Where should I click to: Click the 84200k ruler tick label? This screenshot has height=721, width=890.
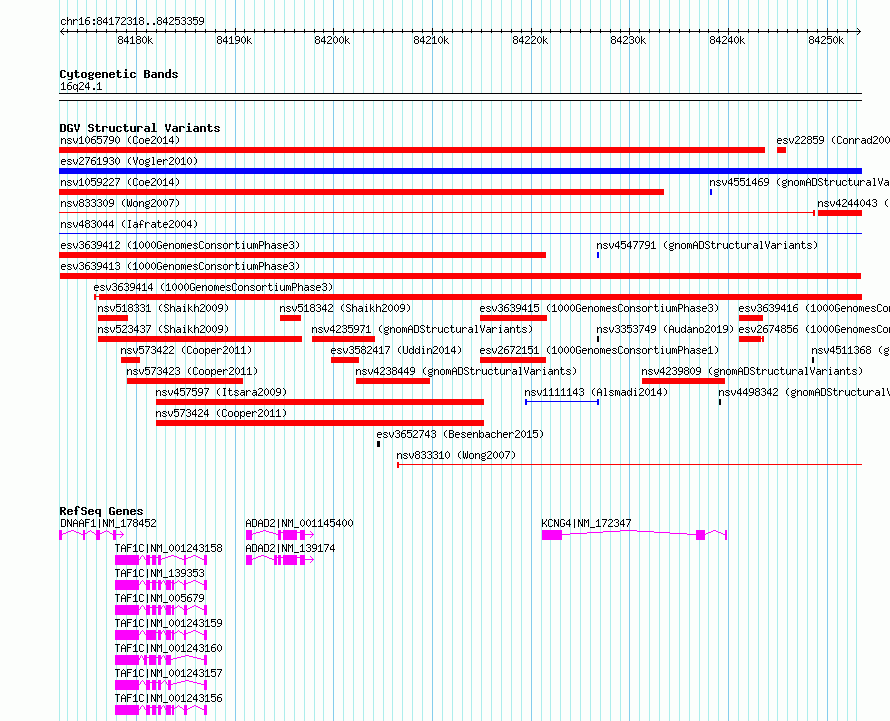click(x=333, y=41)
